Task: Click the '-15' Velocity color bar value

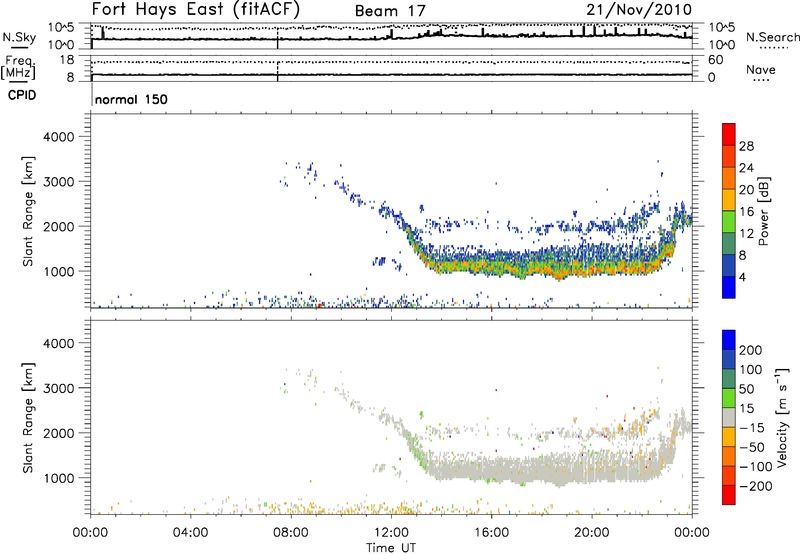Action: point(752,427)
